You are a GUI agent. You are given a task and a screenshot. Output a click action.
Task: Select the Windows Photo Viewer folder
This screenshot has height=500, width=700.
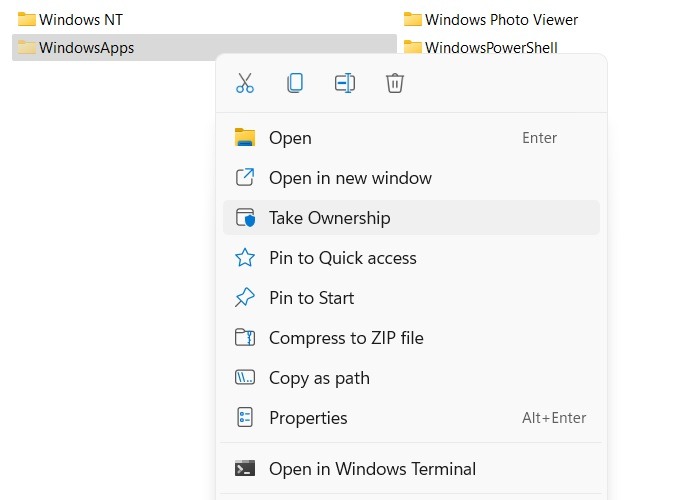(491, 20)
